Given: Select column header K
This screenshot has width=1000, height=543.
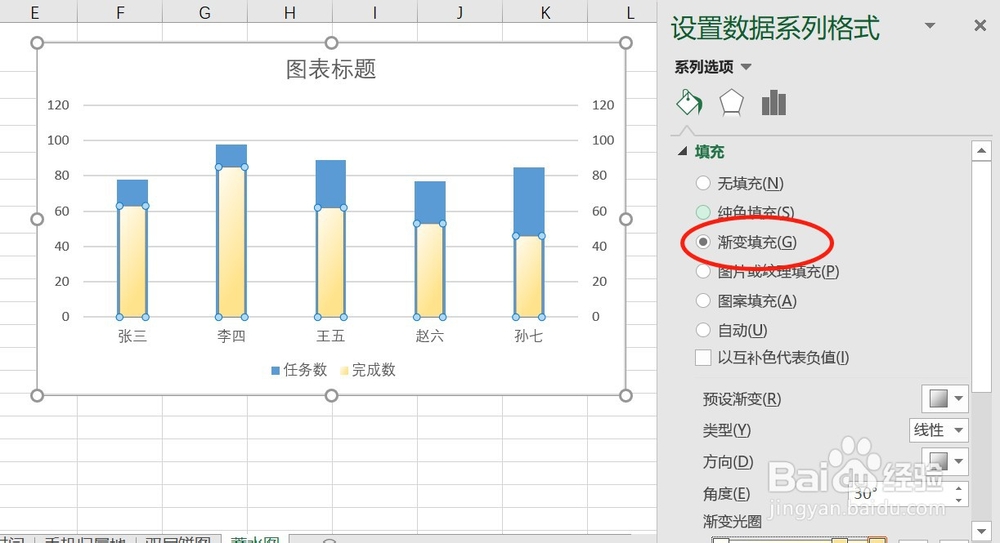Looking at the screenshot, I should pos(545,12).
